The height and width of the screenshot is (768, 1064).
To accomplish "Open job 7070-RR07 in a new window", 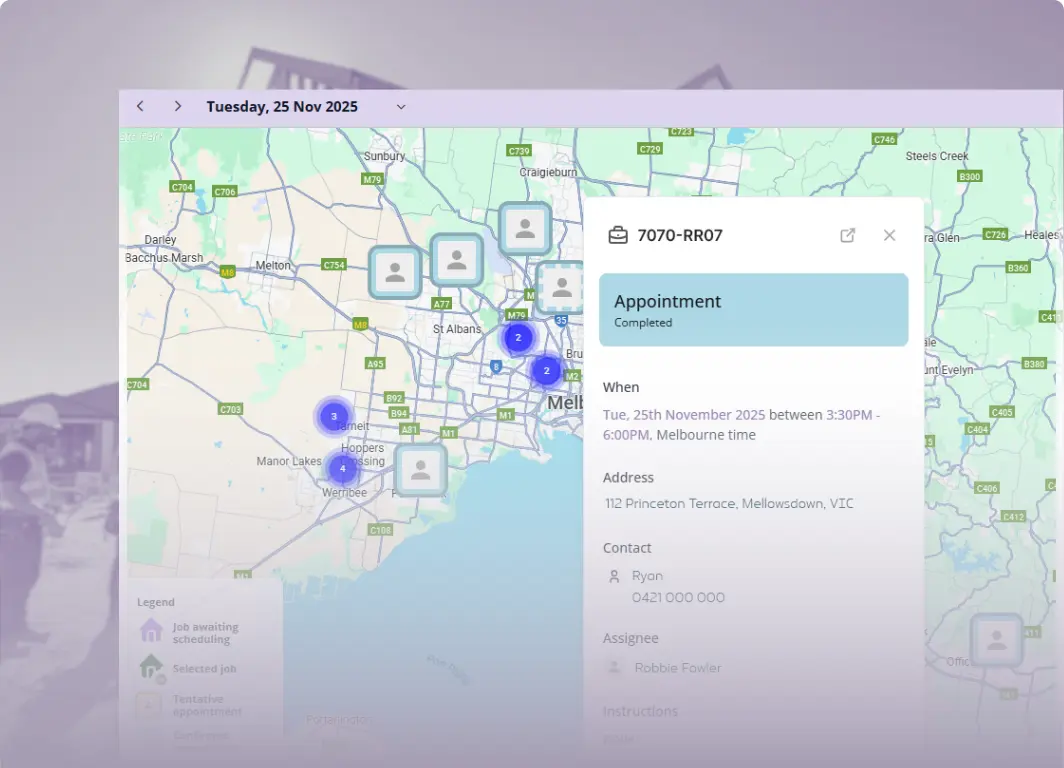I will click(x=847, y=235).
